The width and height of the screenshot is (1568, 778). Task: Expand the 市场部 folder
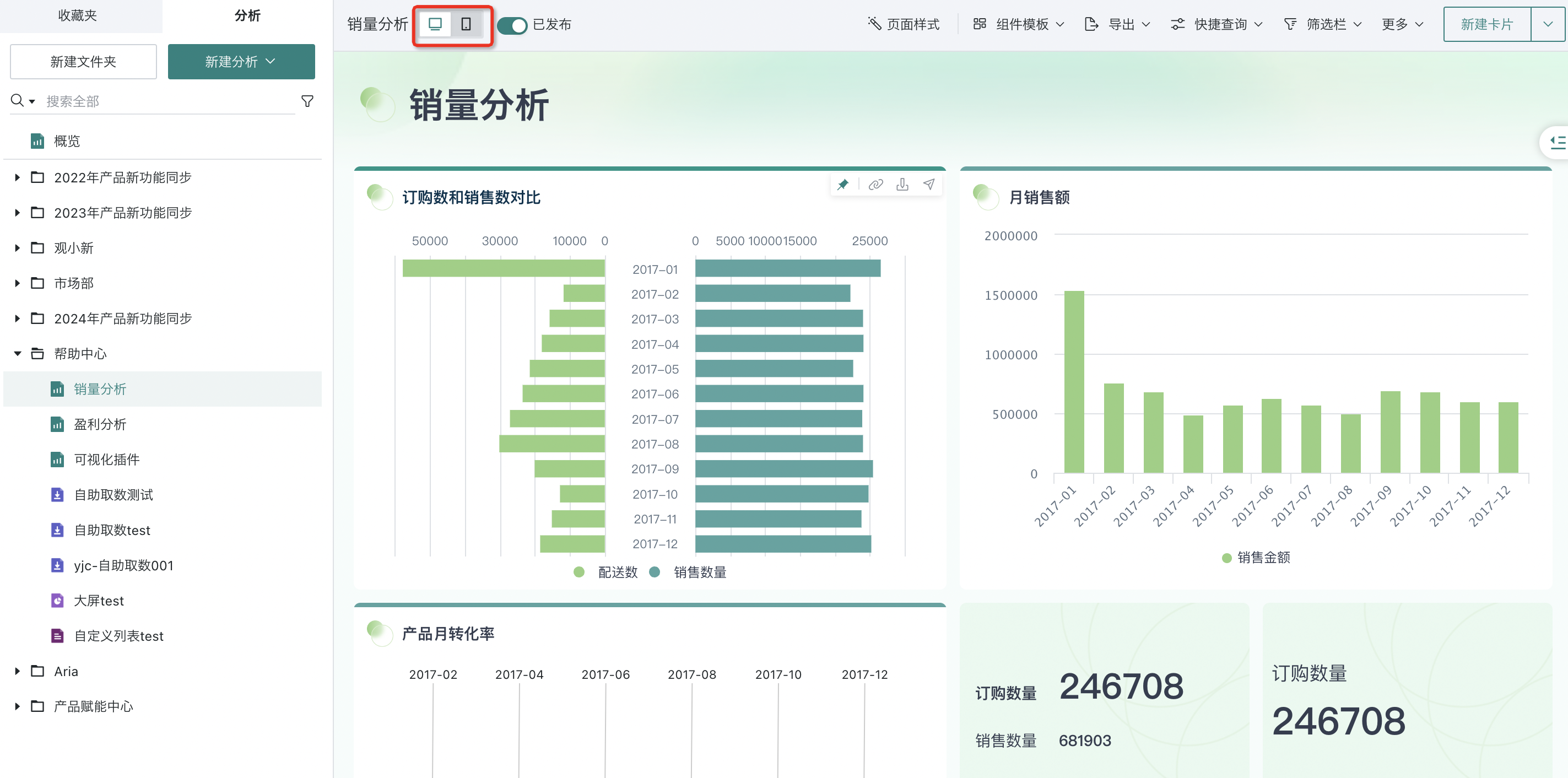pos(17,283)
